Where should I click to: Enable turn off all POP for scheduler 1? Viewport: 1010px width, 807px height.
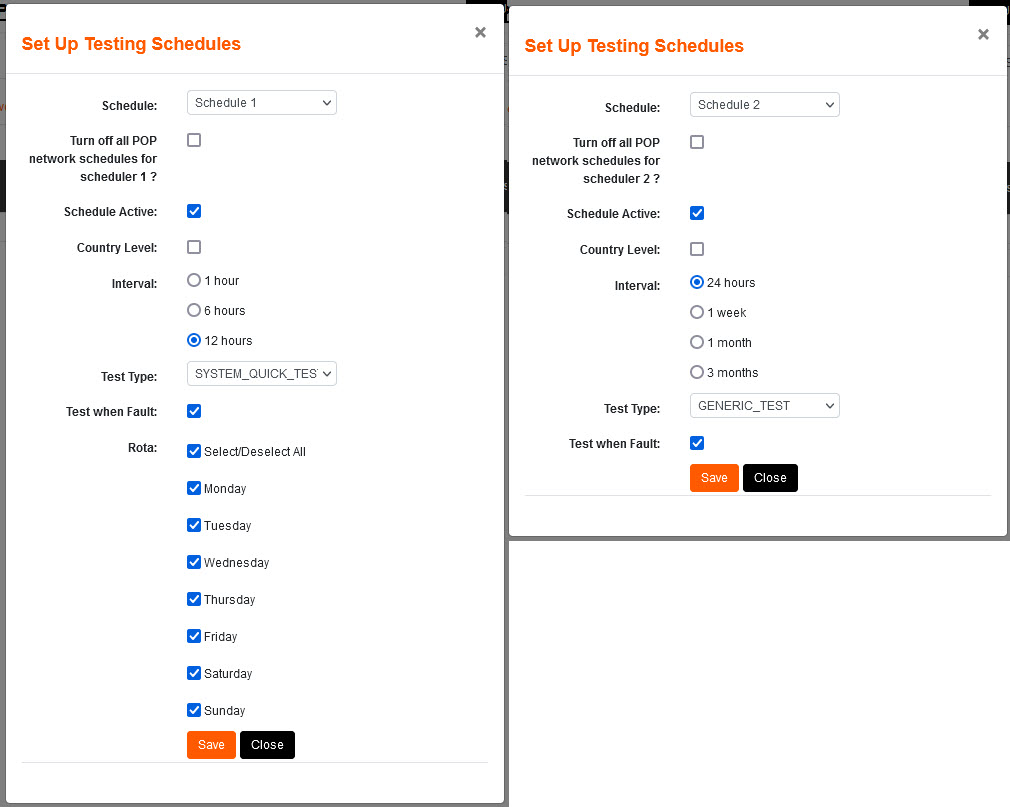194,141
